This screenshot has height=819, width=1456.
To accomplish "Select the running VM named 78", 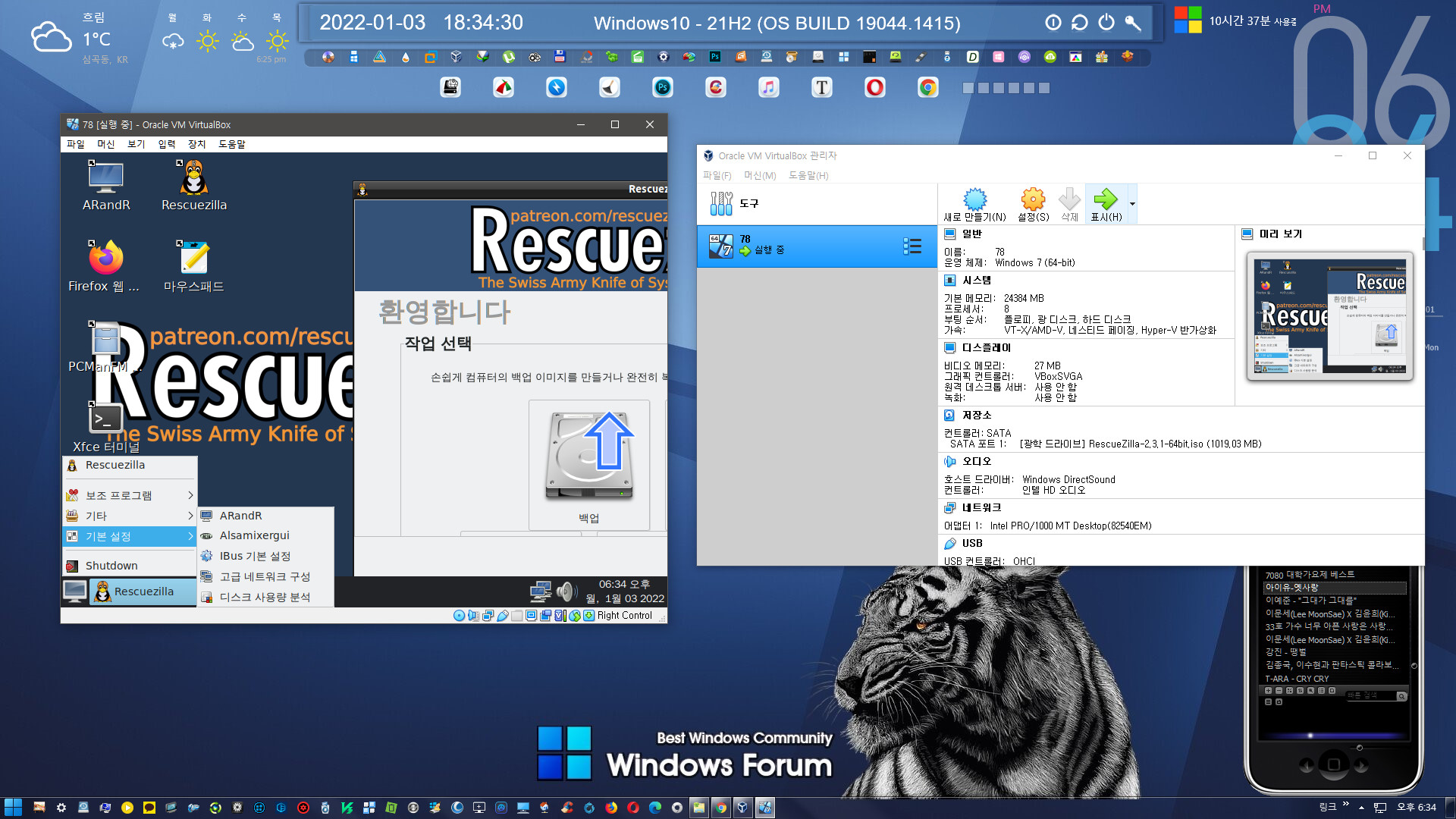I will coord(817,246).
